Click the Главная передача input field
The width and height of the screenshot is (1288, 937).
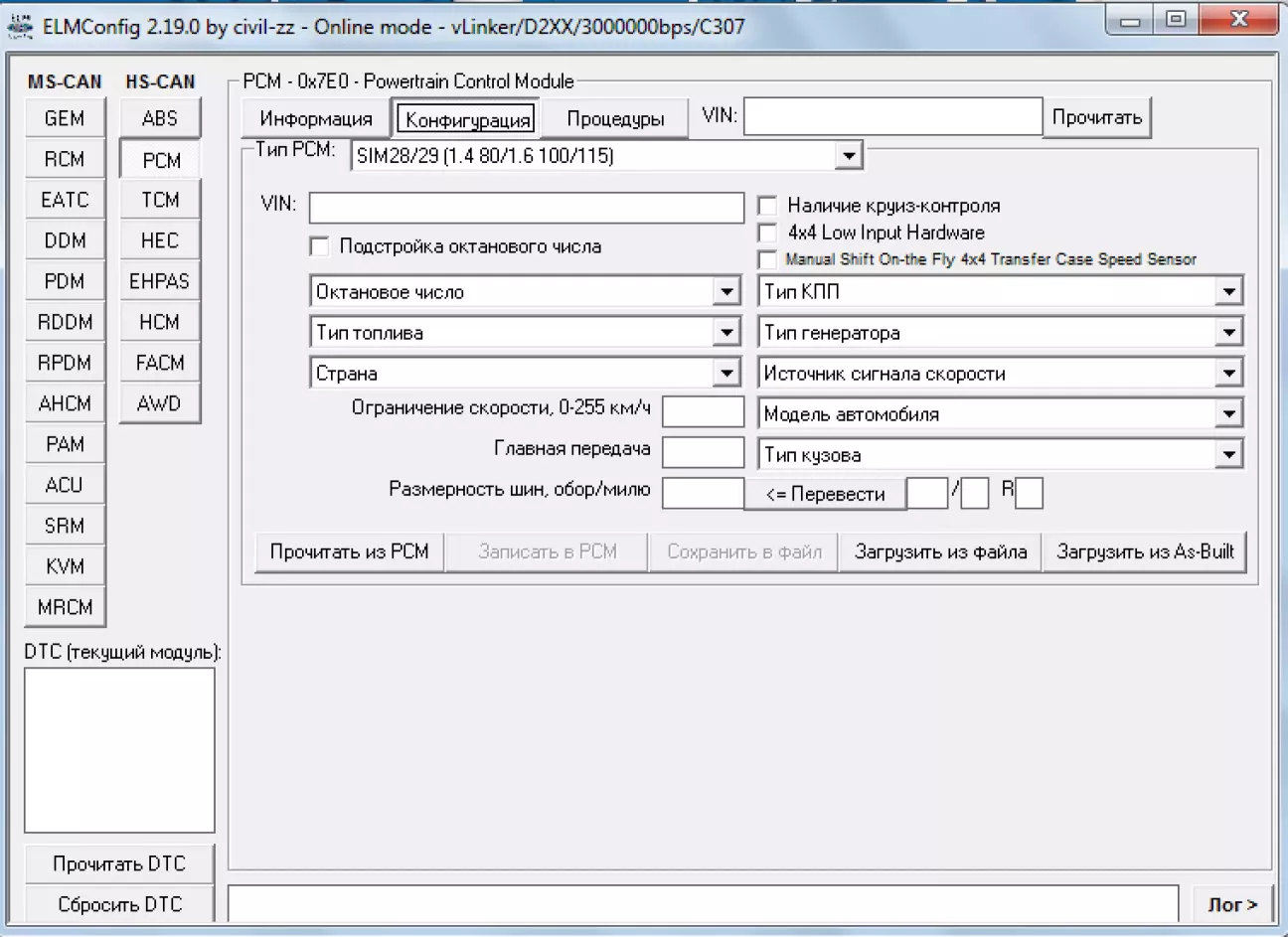[x=703, y=452]
